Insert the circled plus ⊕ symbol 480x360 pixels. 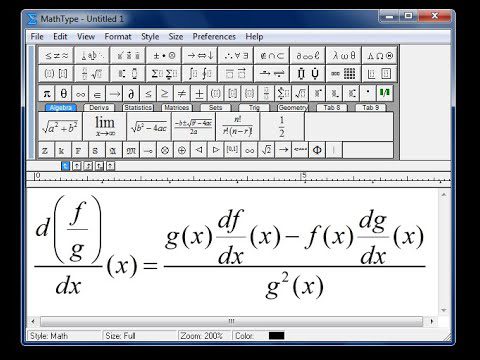(182, 150)
